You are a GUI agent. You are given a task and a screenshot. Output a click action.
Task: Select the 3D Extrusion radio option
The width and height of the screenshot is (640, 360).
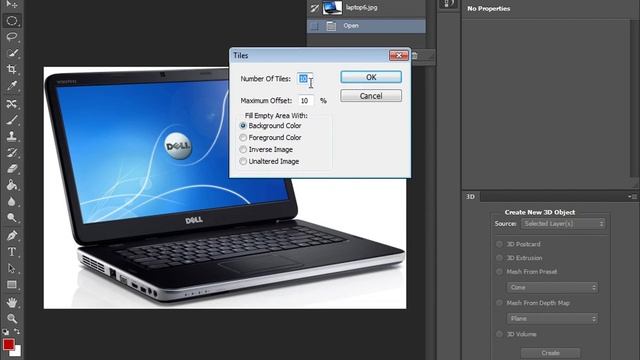click(499, 258)
